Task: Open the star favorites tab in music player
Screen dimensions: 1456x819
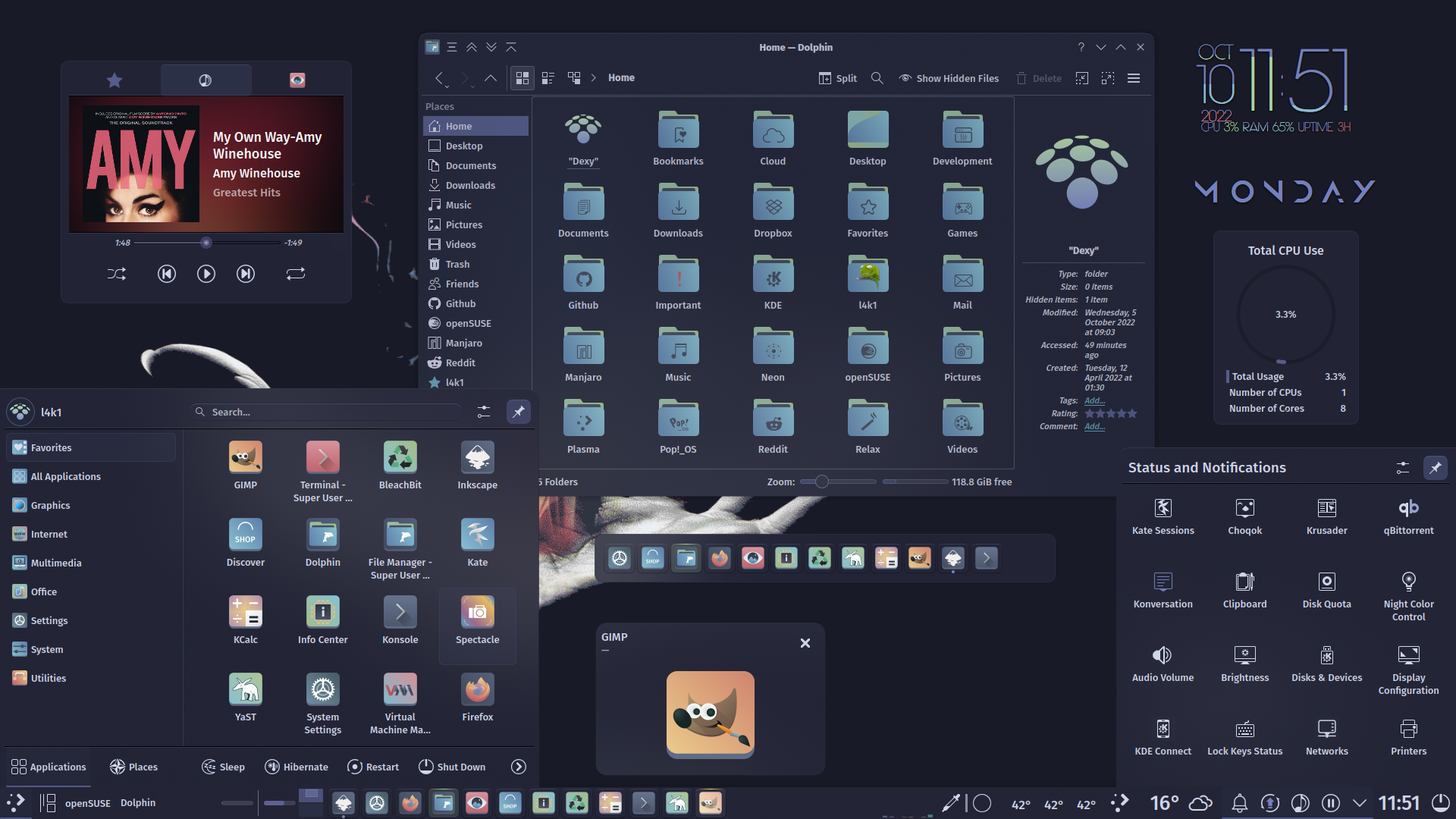Action: tap(115, 80)
